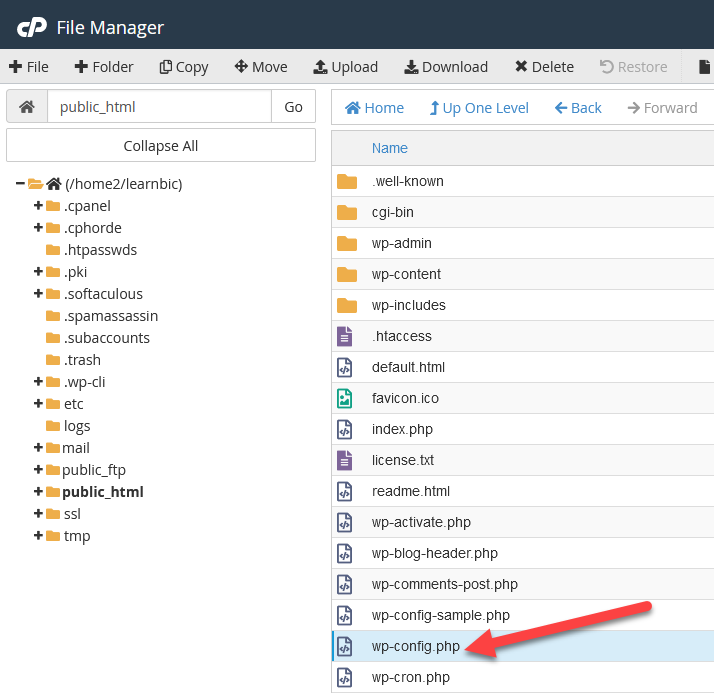Click the public_html path input field

pyautogui.click(x=159, y=107)
